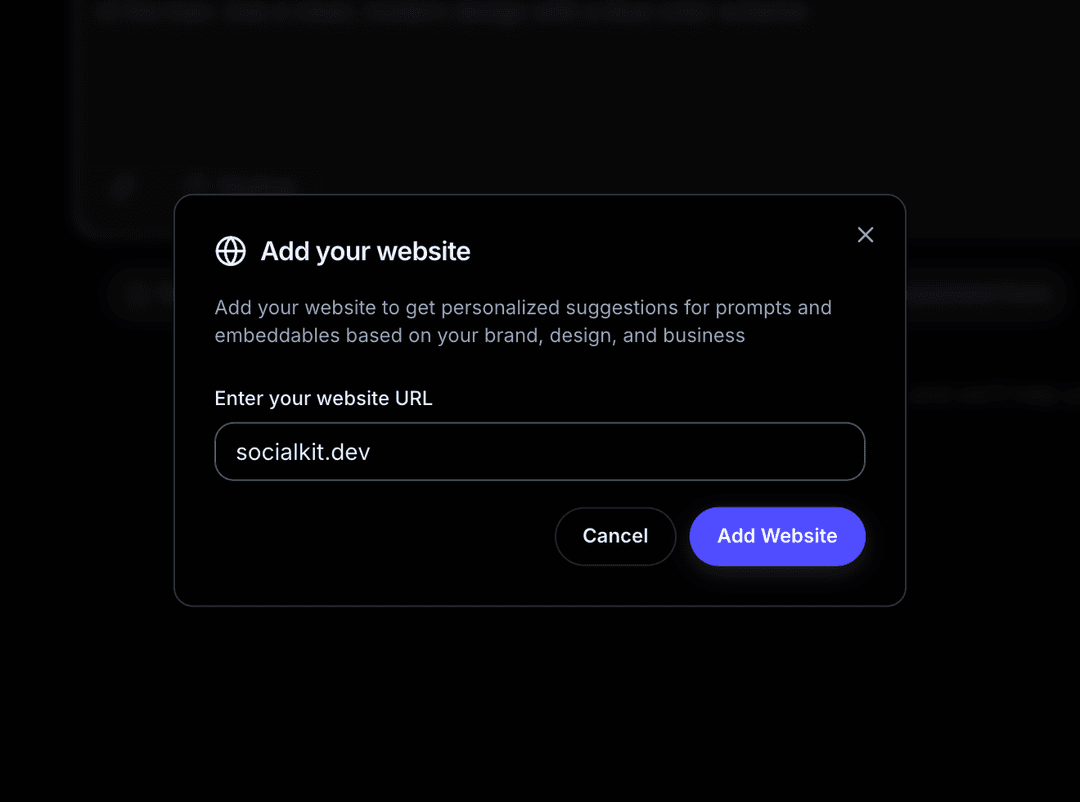Click the globe icon beside the dialog title
This screenshot has height=802, width=1080.
231,251
